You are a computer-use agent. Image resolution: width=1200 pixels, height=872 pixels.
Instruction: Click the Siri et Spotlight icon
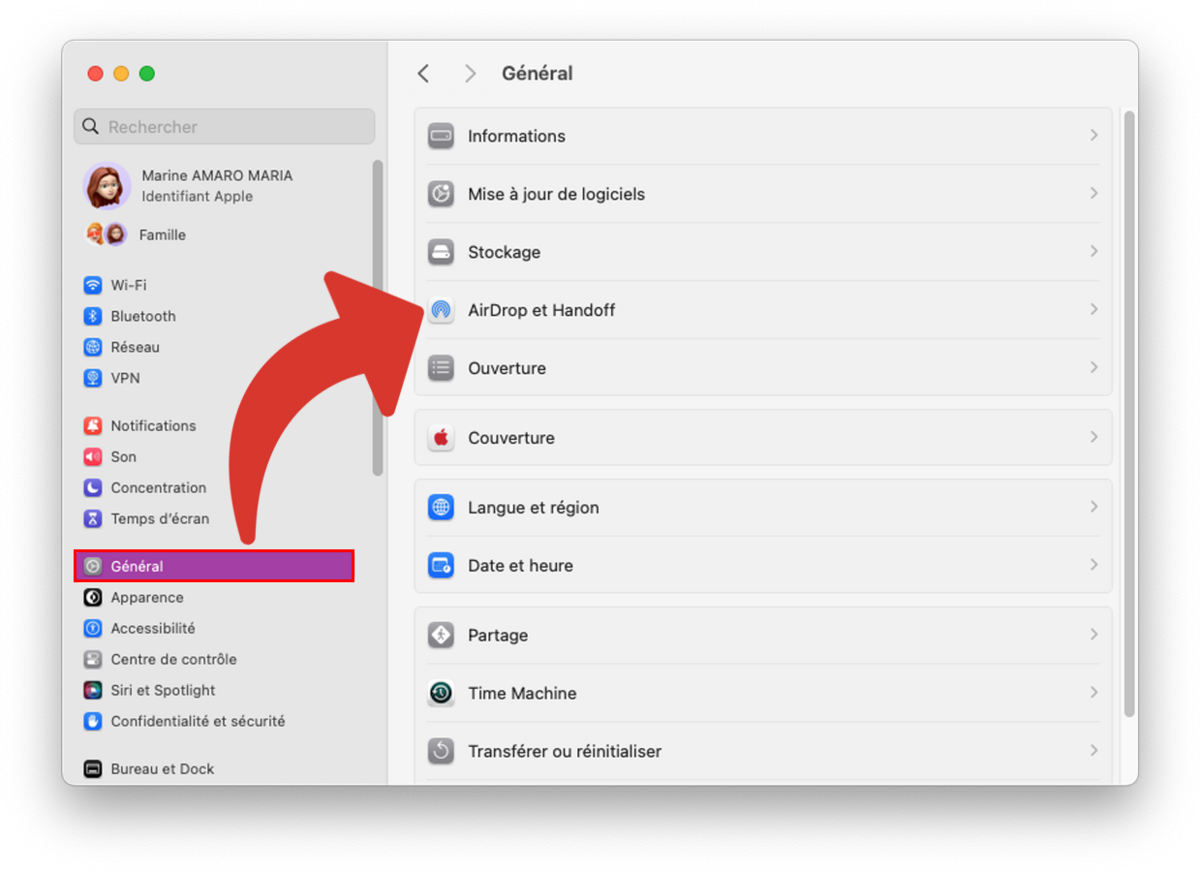click(93, 691)
